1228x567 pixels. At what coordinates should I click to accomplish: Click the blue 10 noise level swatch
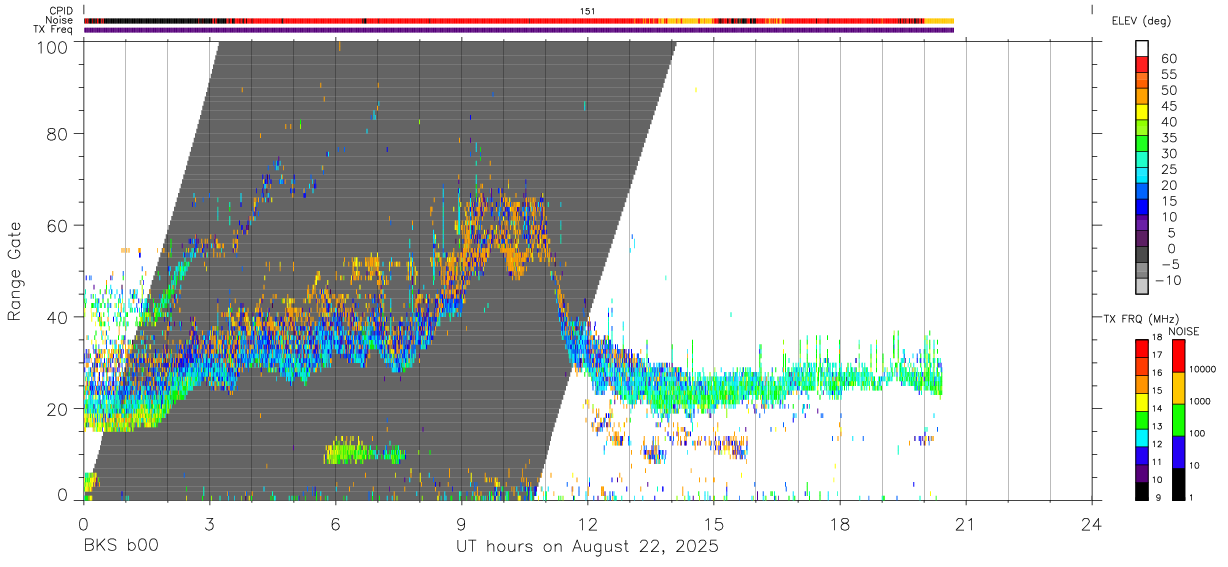[x=1179, y=452]
